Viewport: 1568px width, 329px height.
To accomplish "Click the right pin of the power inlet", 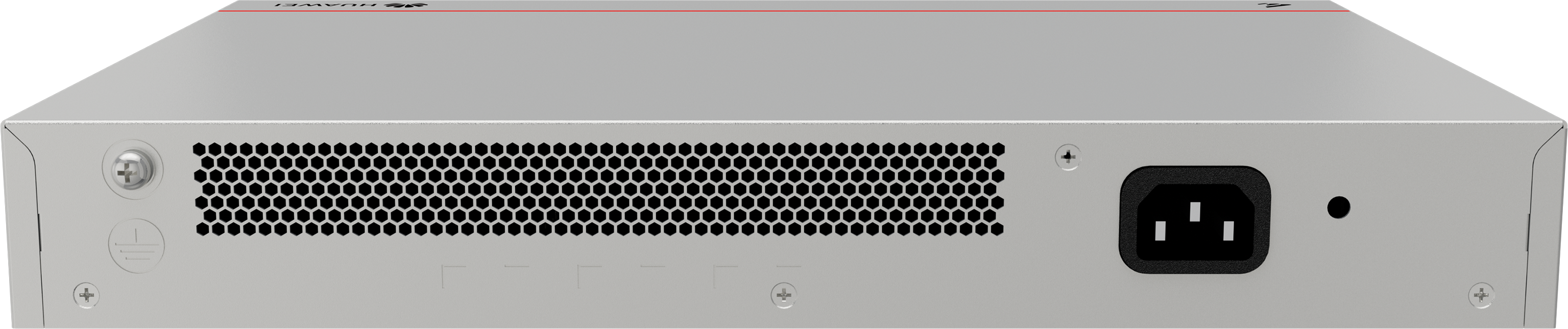I will click(x=1228, y=230).
